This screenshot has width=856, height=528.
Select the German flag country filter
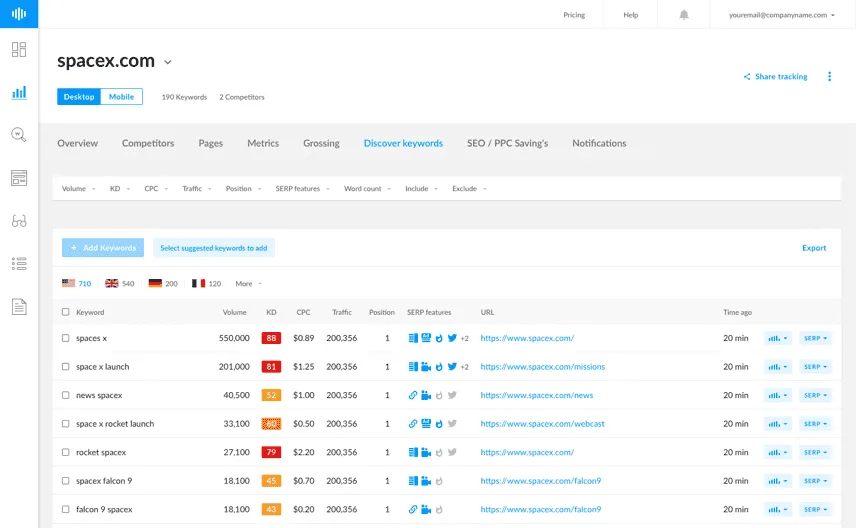pos(155,284)
